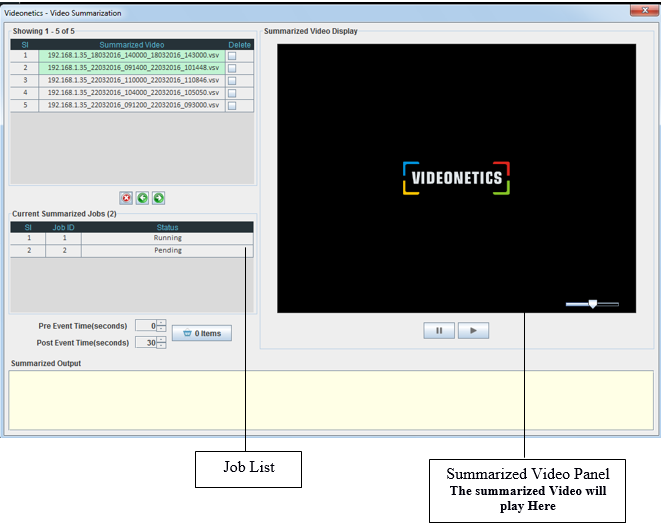Pause the summarized video playback
Image resolution: width=661 pixels, height=529 pixels.
tap(439, 330)
